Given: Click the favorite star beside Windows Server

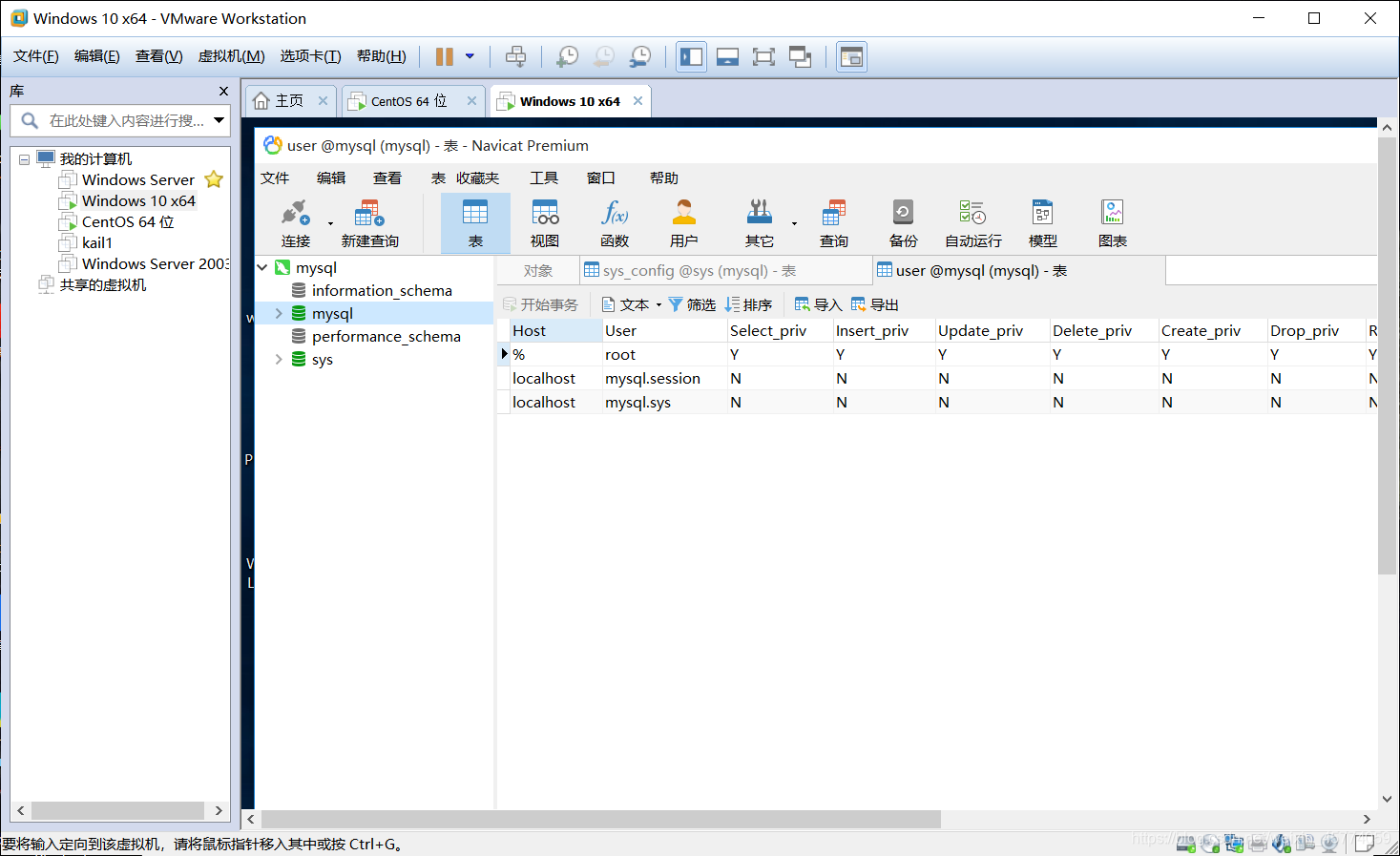Looking at the screenshot, I should coord(214,179).
